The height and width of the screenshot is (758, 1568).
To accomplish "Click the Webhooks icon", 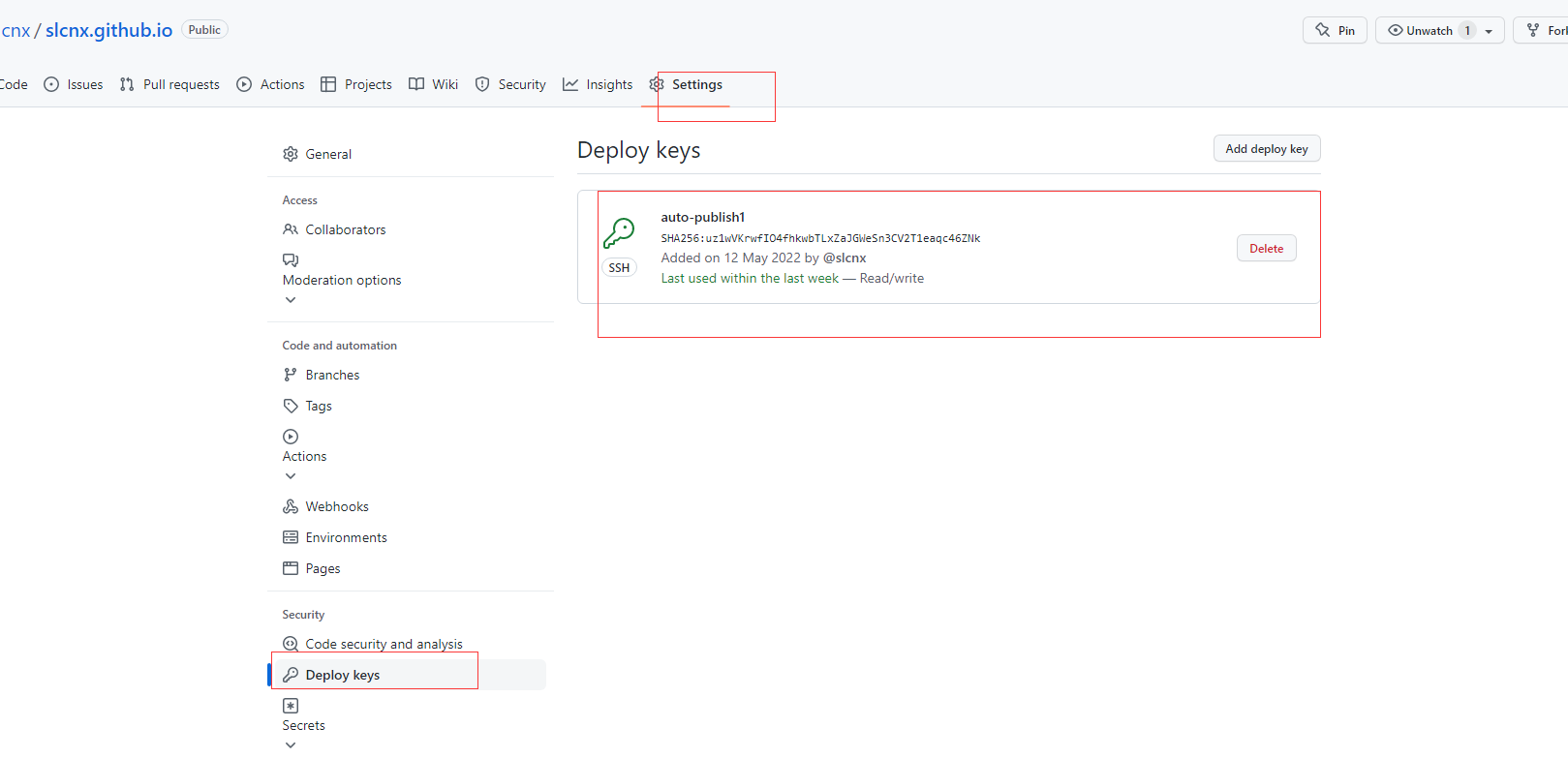I will pyautogui.click(x=291, y=506).
